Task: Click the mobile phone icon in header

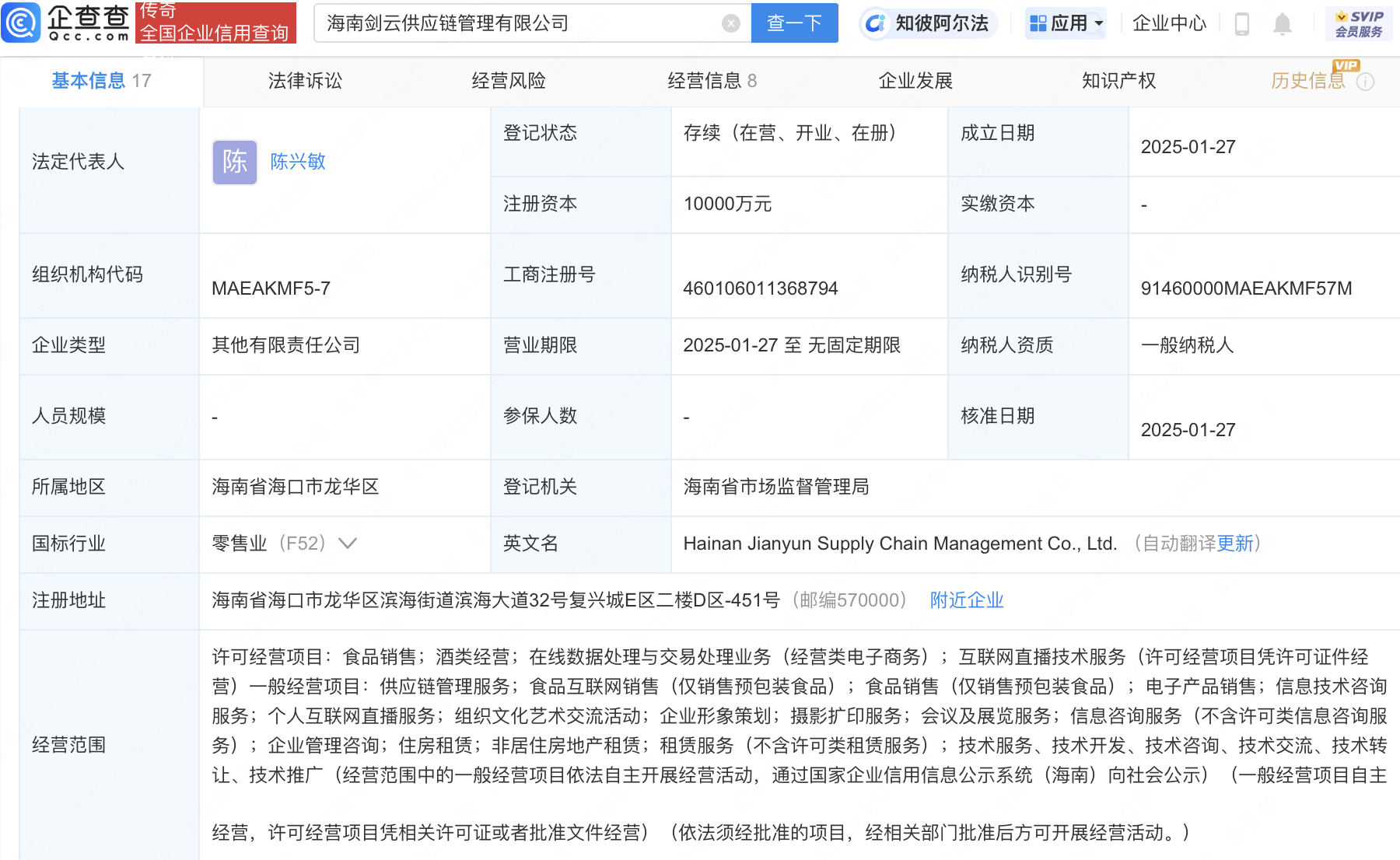Action: 1241,24
